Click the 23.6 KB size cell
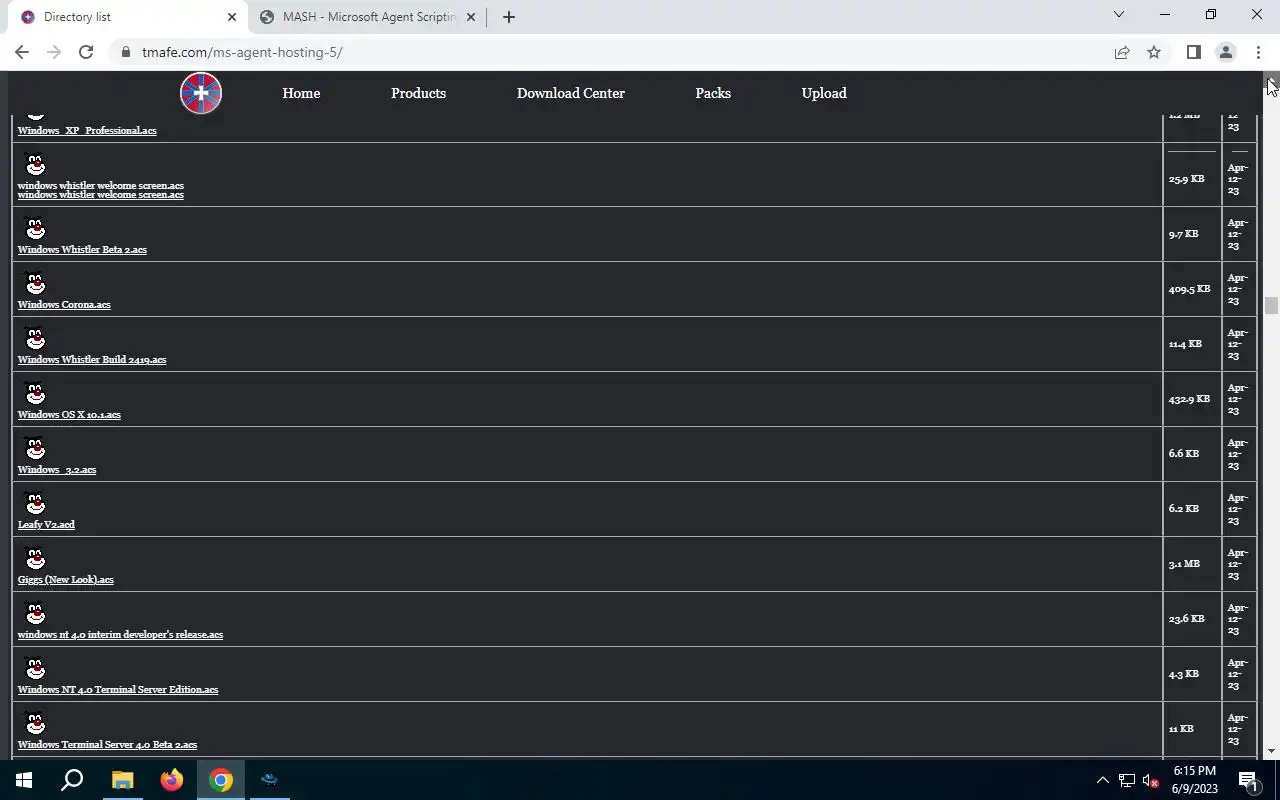This screenshot has width=1280, height=800. (1192, 619)
